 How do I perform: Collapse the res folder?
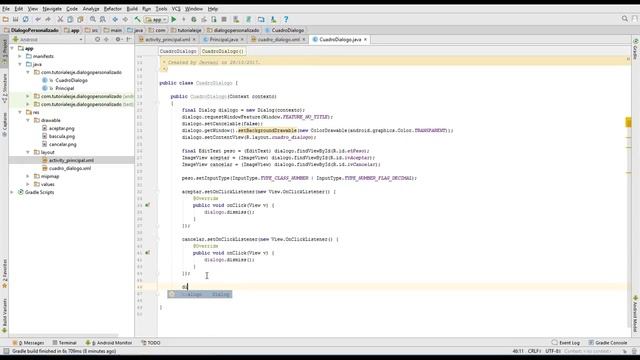[x=20, y=112]
